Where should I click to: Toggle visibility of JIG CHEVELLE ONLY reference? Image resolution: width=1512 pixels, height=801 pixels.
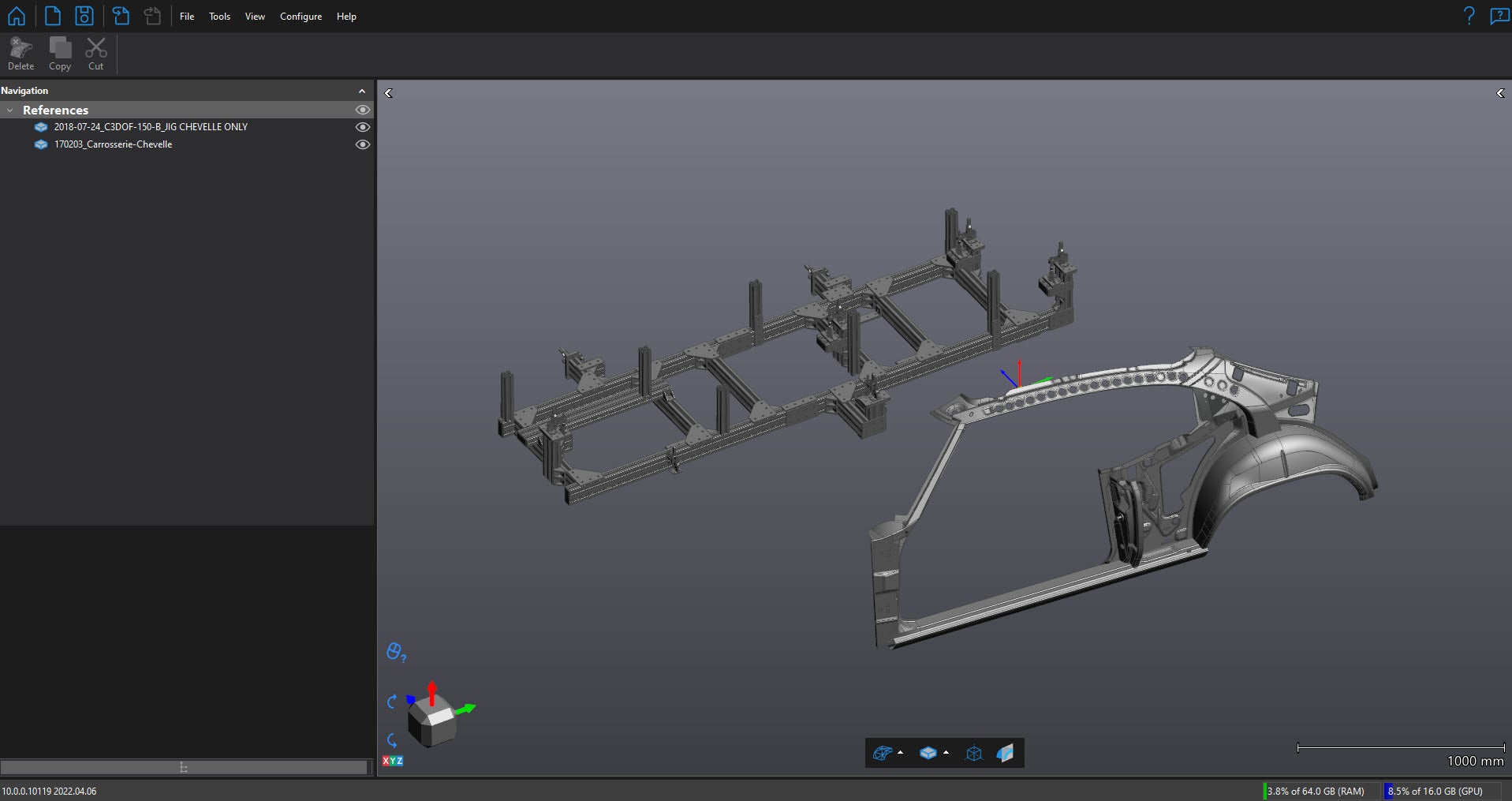[362, 127]
